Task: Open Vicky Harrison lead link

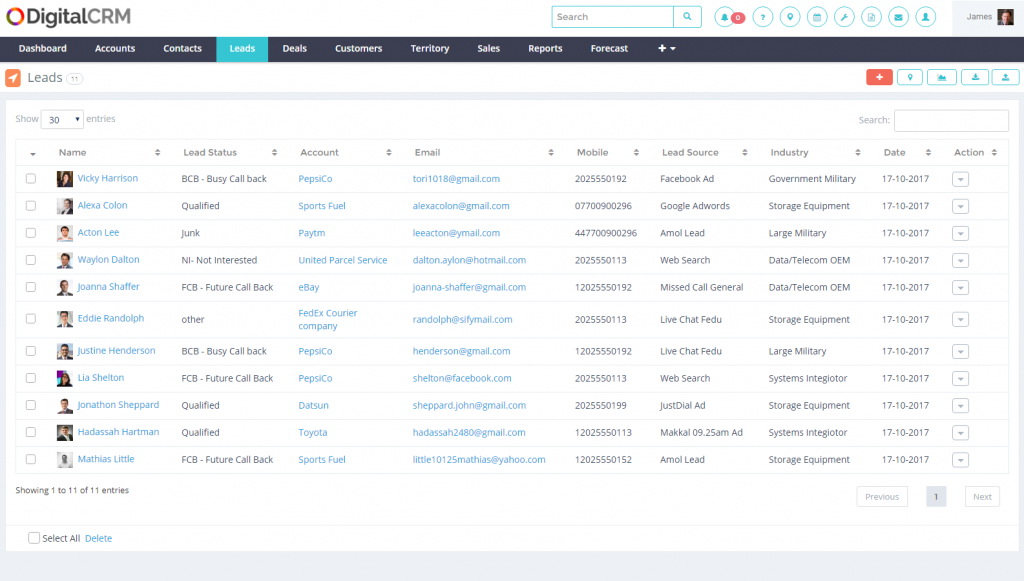Action: [x=108, y=178]
